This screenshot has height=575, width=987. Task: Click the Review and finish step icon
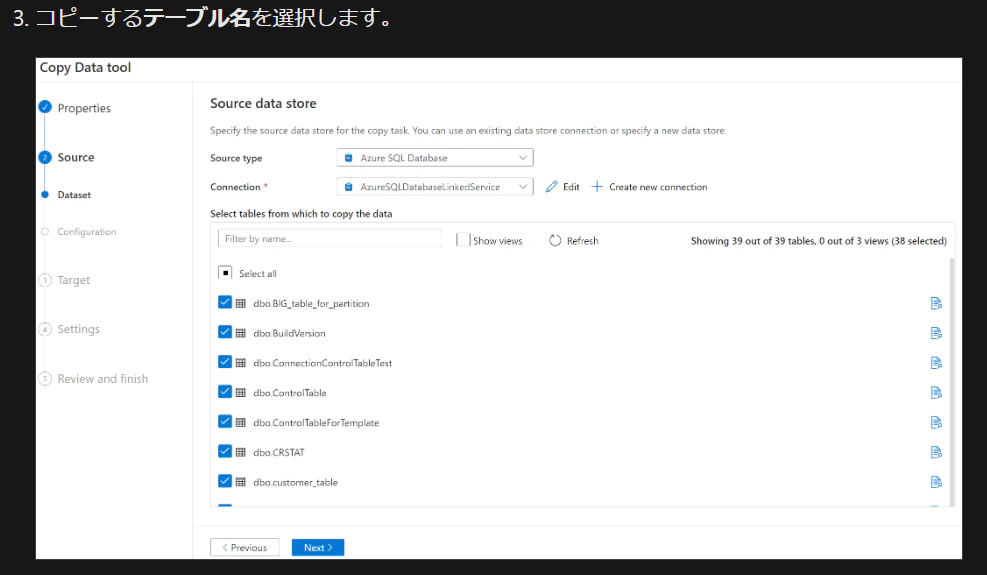point(45,379)
